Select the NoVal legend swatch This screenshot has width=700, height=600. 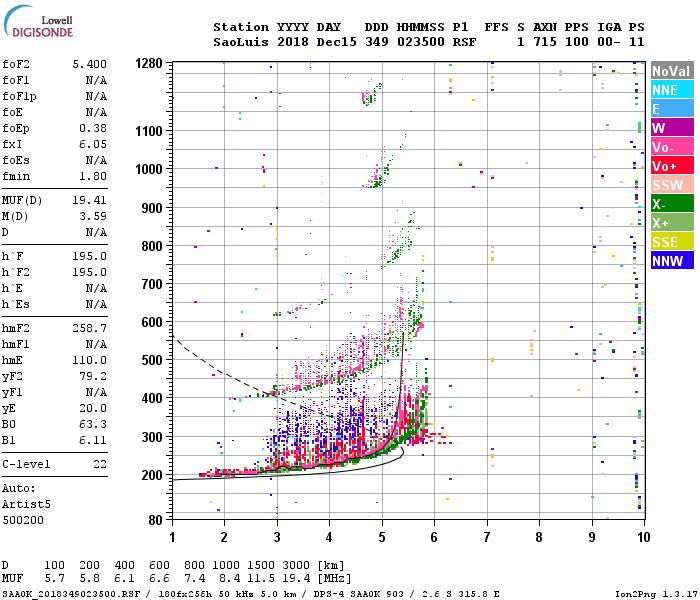672,71
